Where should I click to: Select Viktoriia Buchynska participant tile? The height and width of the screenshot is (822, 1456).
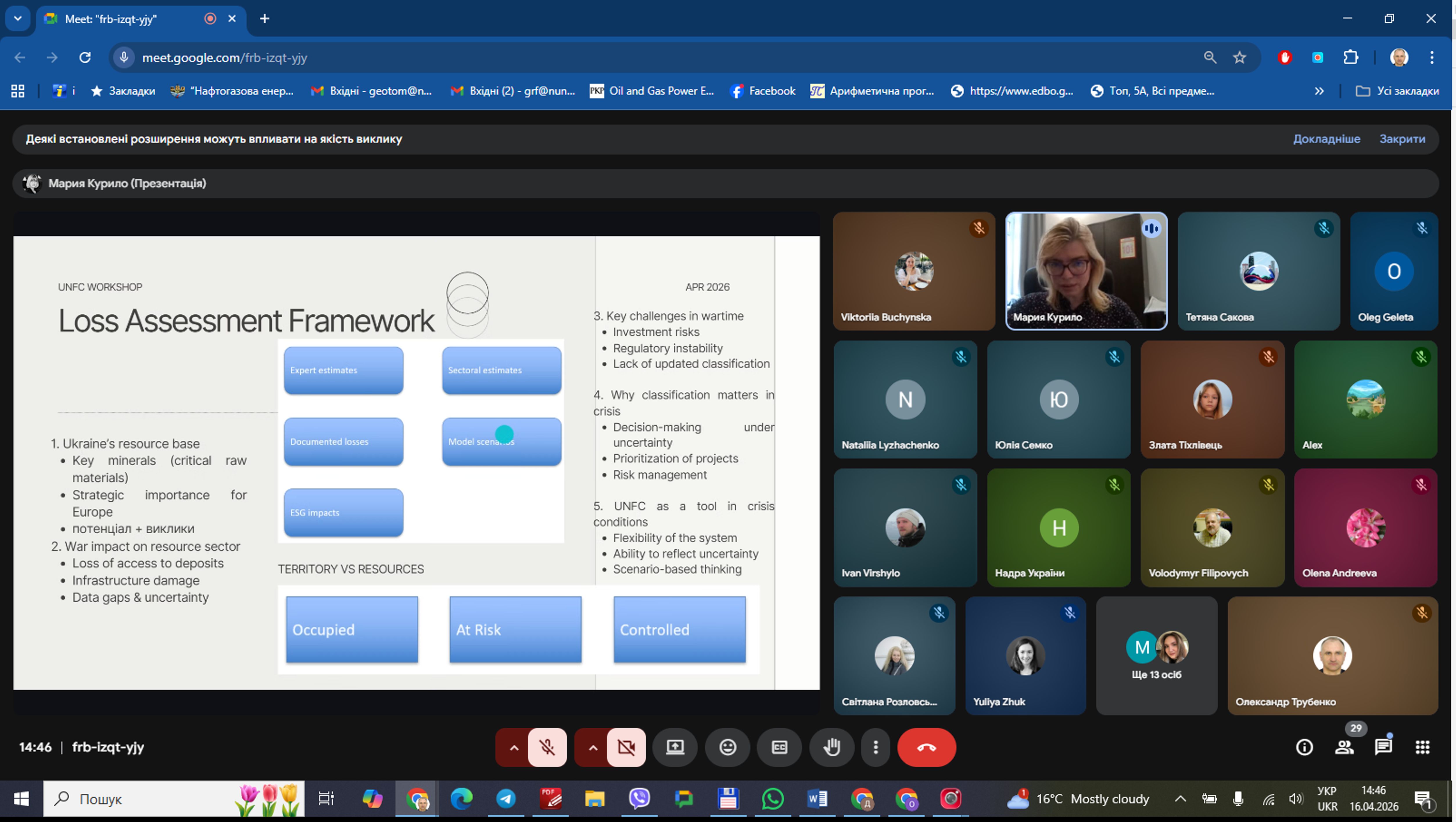(x=914, y=271)
